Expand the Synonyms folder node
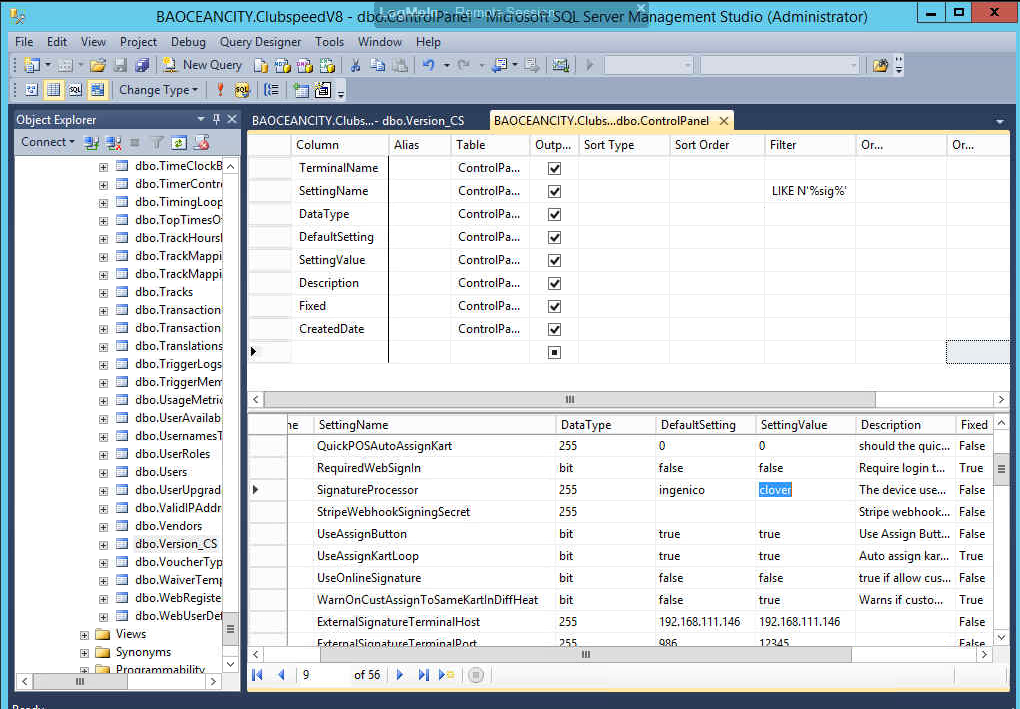The width and height of the screenshot is (1020, 709). pyautogui.click(x=85, y=652)
